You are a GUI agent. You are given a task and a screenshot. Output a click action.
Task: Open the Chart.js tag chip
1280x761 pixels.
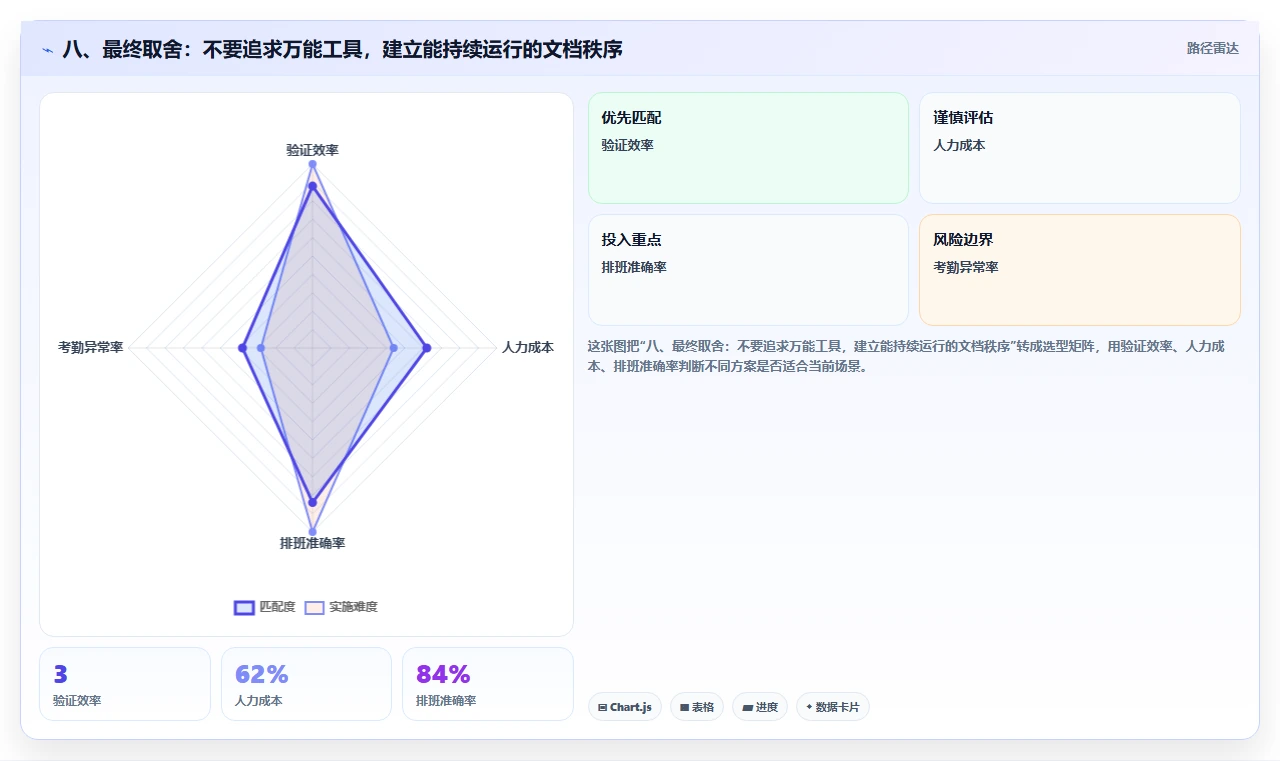click(625, 707)
